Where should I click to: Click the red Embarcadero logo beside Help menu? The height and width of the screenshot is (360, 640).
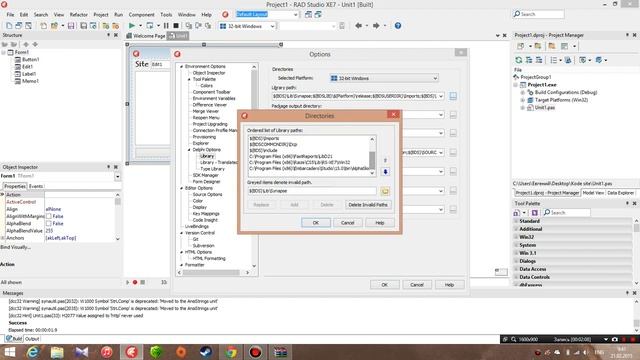click(225, 14)
